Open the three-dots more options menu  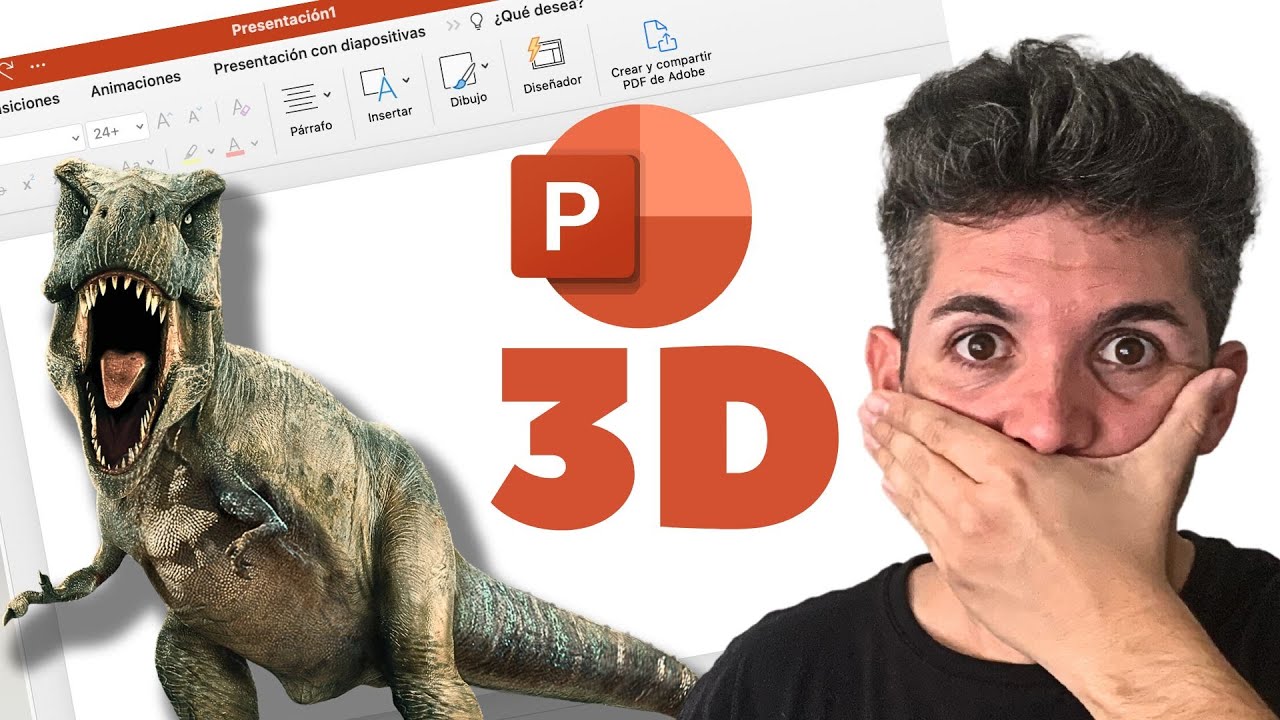(x=38, y=65)
